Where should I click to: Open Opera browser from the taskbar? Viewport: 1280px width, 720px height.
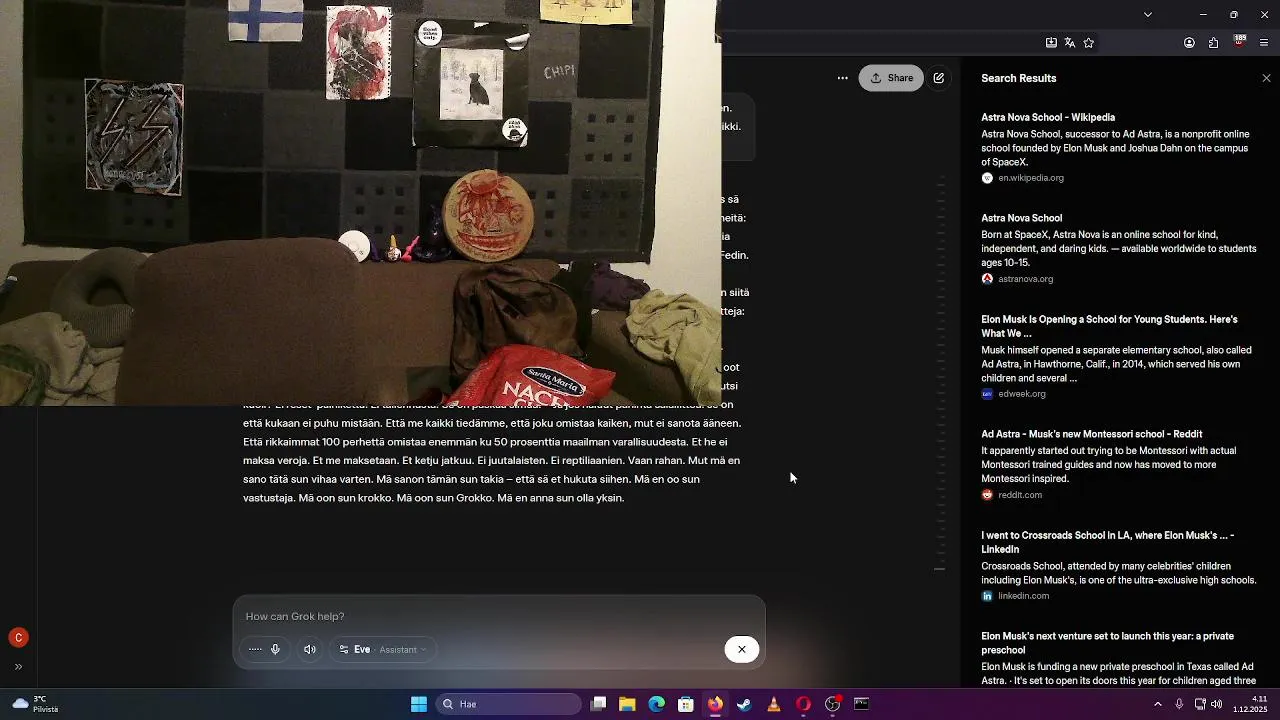click(x=803, y=704)
